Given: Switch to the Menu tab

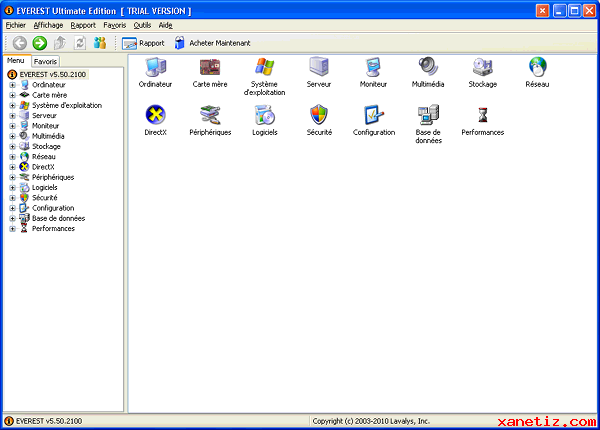Looking at the screenshot, I should tap(16, 60).
